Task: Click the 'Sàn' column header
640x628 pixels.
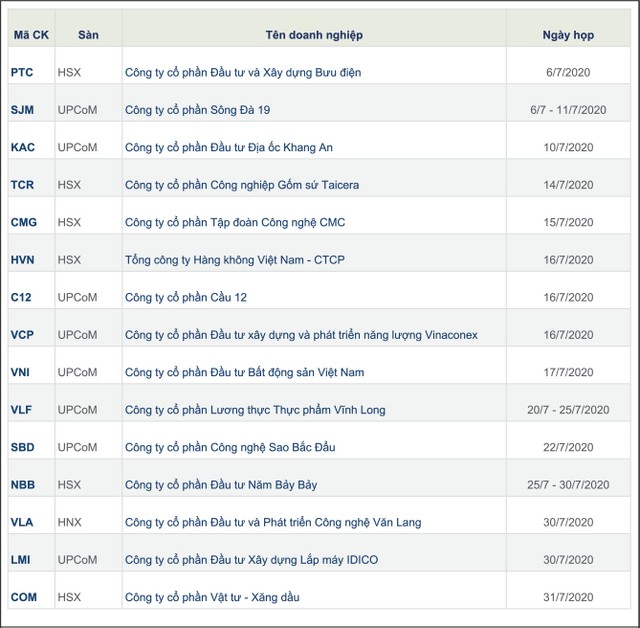Action: [88, 35]
